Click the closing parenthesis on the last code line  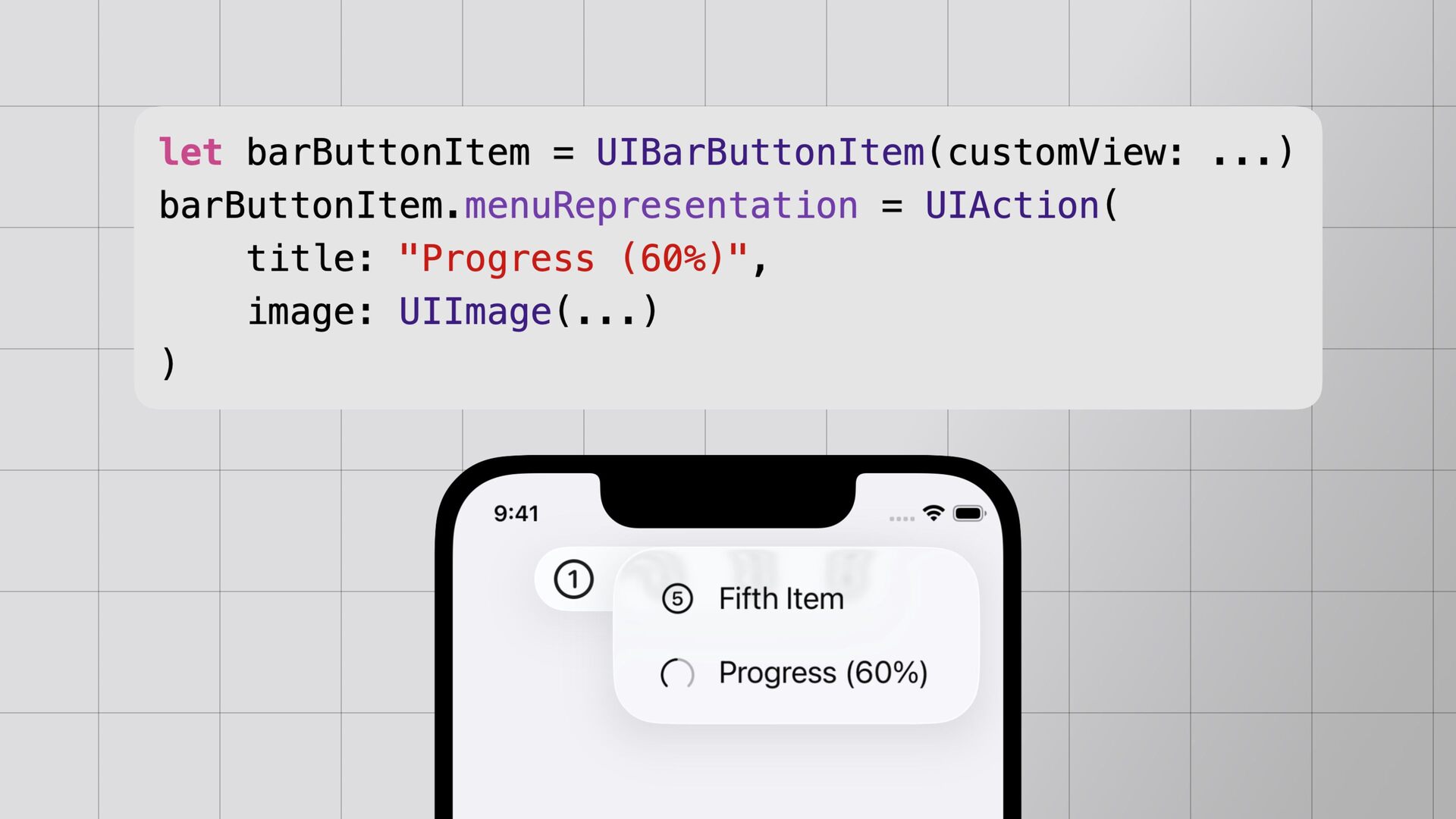[168, 364]
